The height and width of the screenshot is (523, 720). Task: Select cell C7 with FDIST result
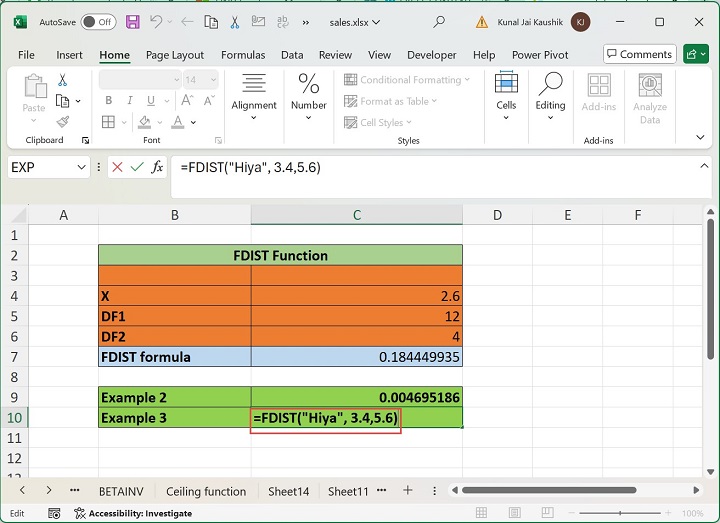356,357
